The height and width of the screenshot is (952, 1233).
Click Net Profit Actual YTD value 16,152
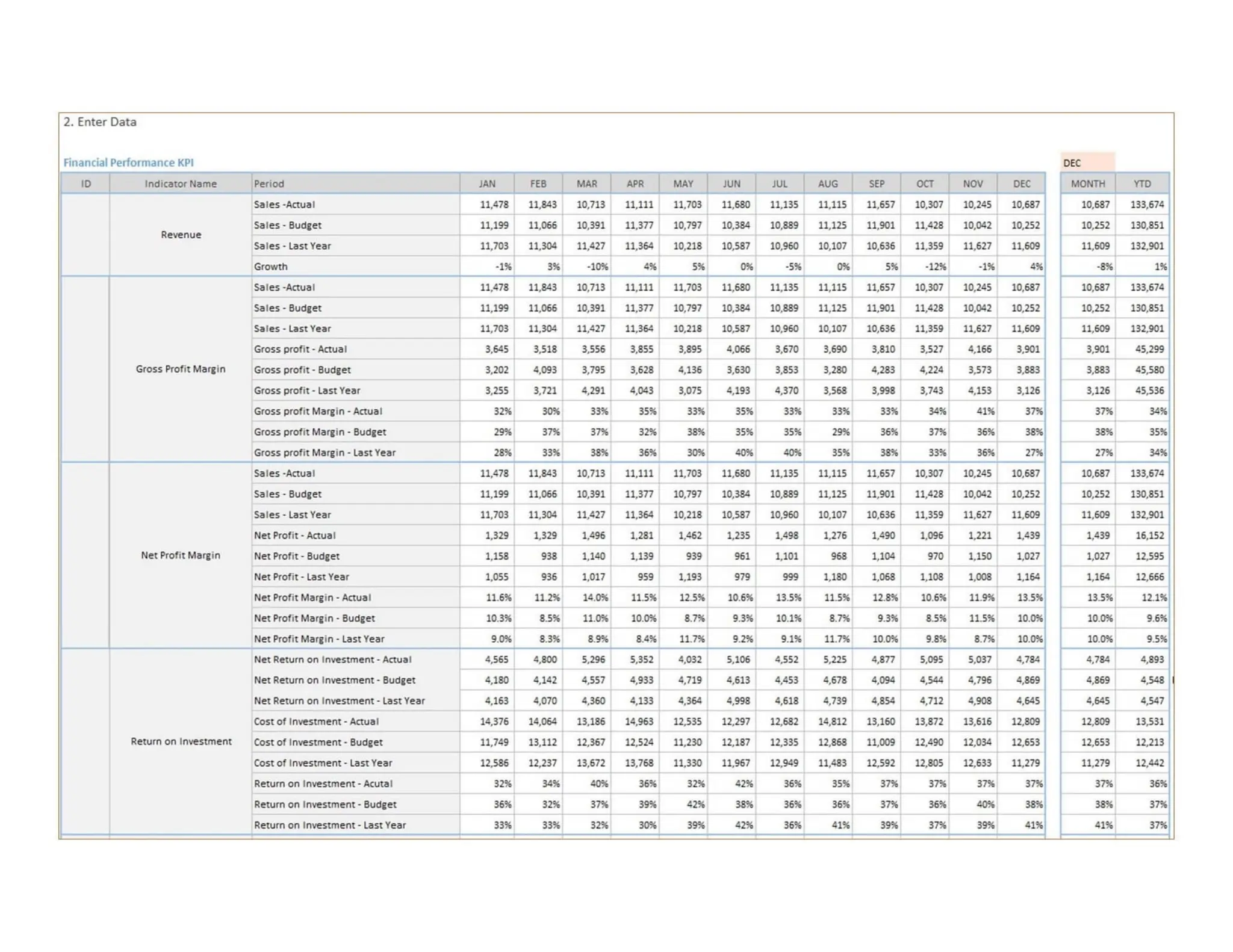coord(1142,535)
